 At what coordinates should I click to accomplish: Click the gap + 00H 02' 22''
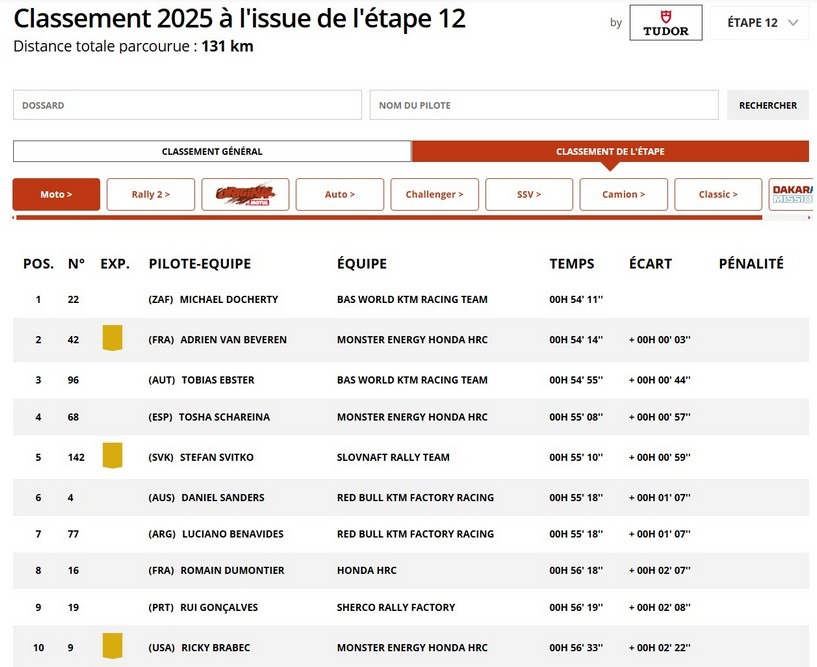coord(660,648)
